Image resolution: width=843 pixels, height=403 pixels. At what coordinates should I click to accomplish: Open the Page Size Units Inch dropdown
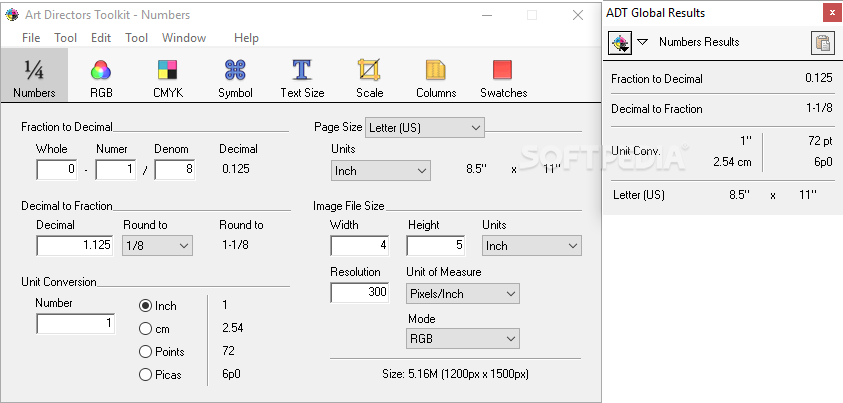pyautogui.click(x=381, y=171)
